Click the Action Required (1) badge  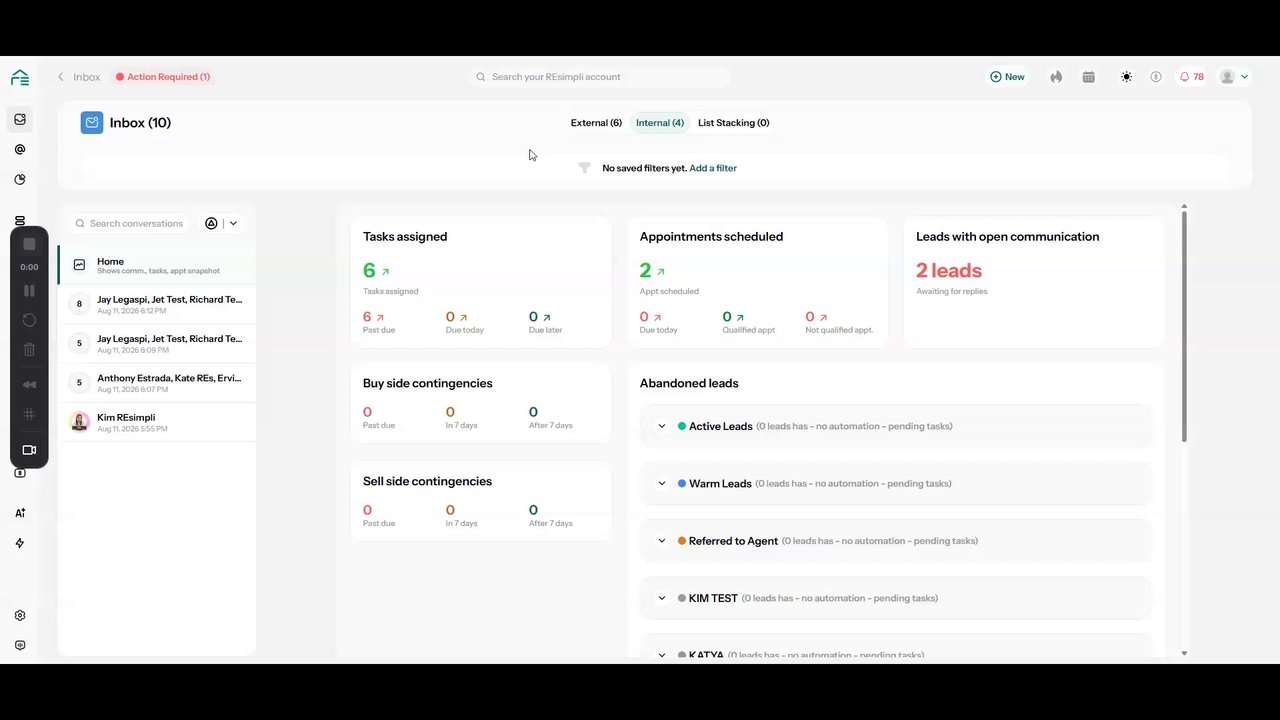point(162,77)
